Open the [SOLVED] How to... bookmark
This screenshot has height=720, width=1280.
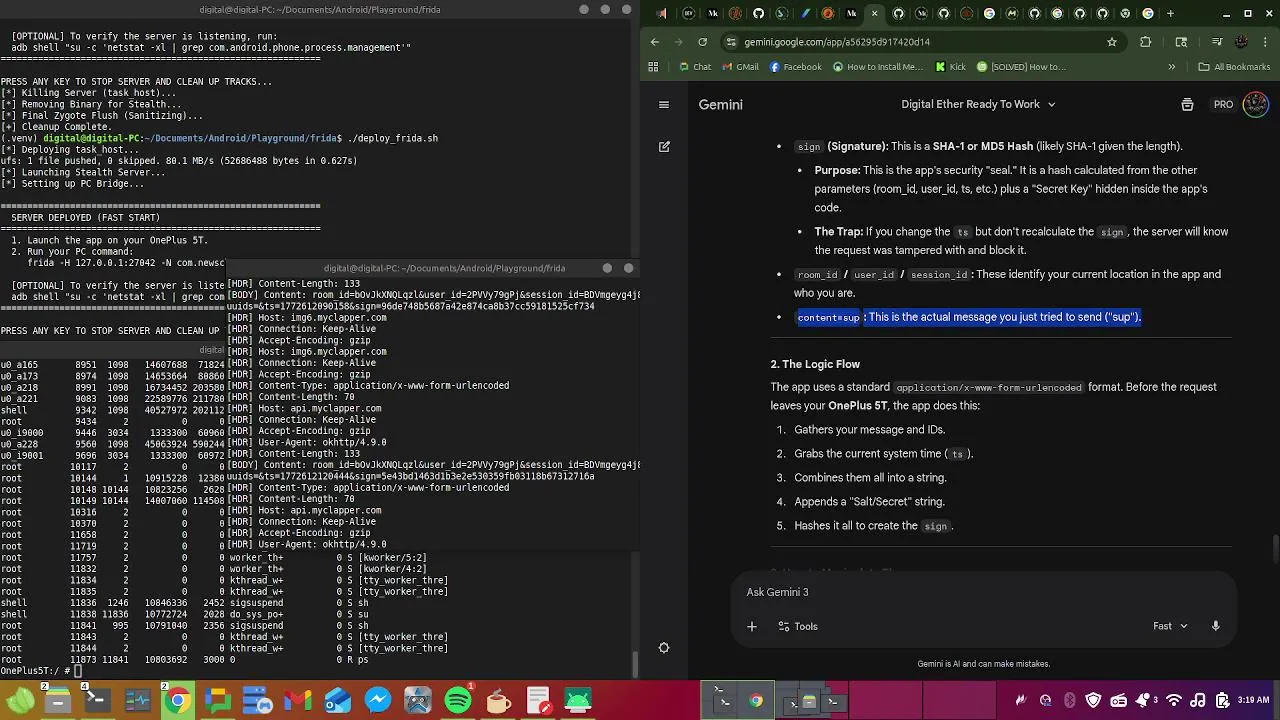(x=1021, y=67)
